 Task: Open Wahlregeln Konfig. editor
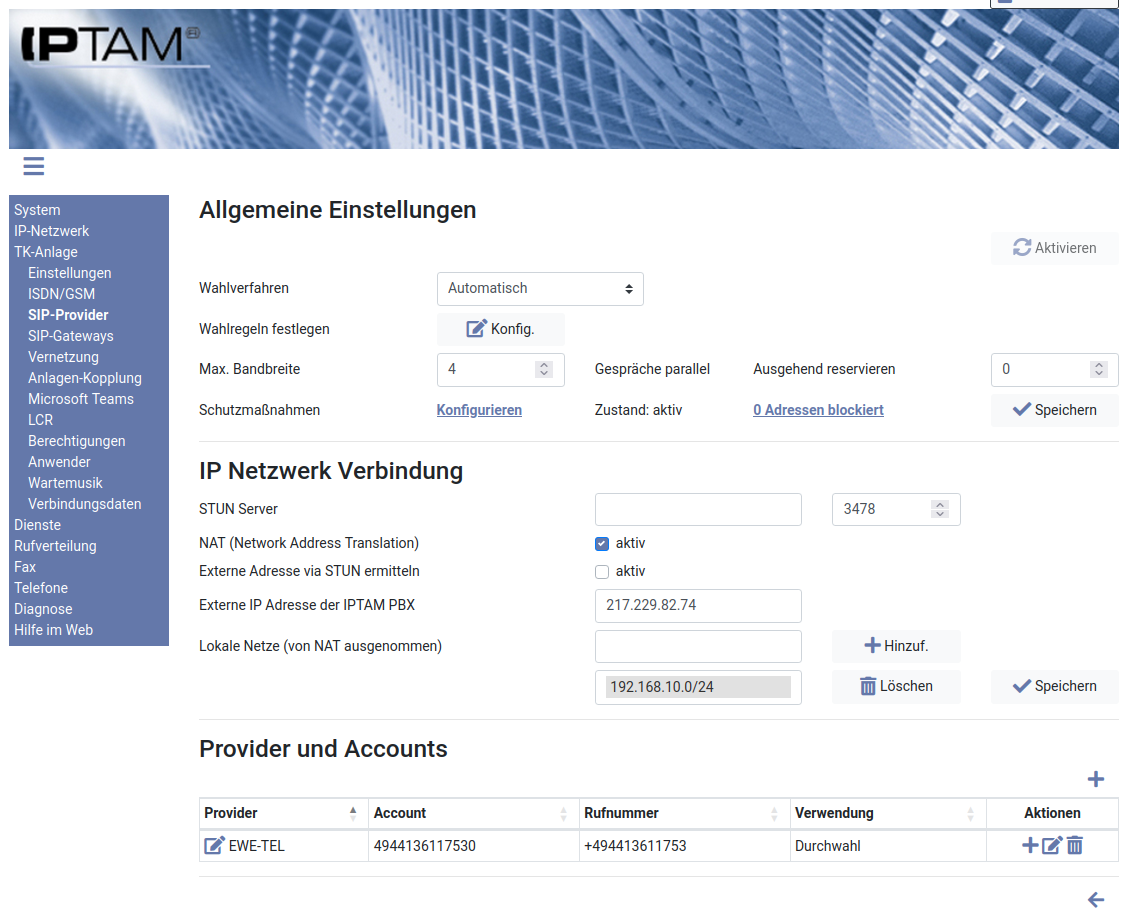501,329
